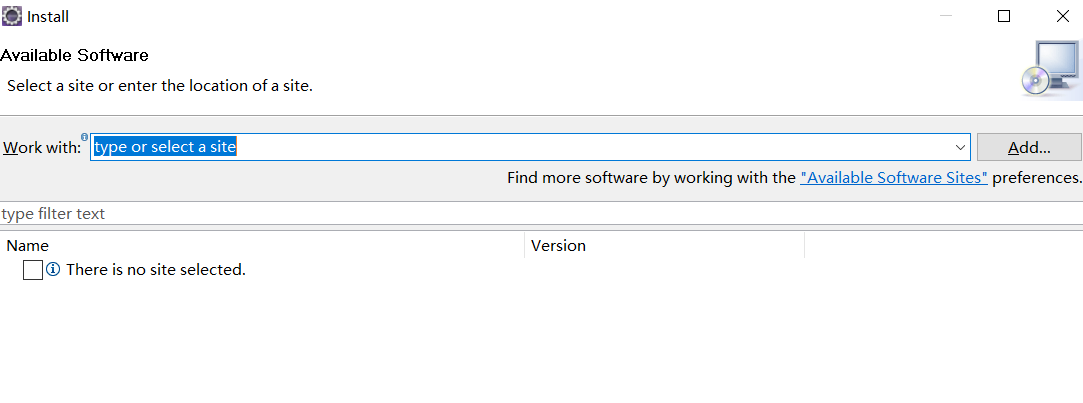Click the Work with label
Viewport: 1083px width, 403px height.
42,148
